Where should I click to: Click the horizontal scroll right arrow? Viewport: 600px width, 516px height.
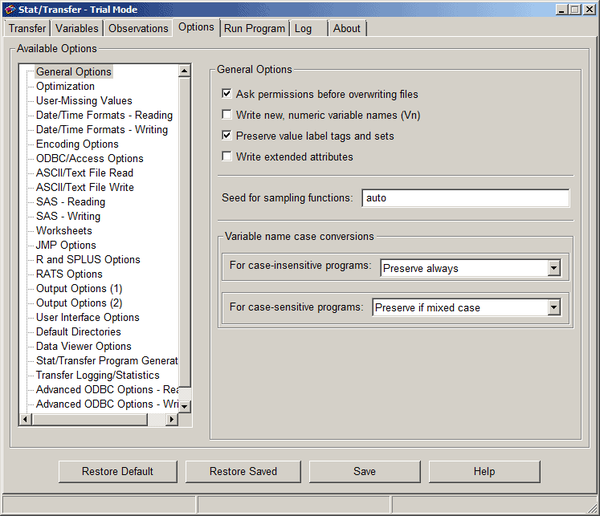[171, 419]
